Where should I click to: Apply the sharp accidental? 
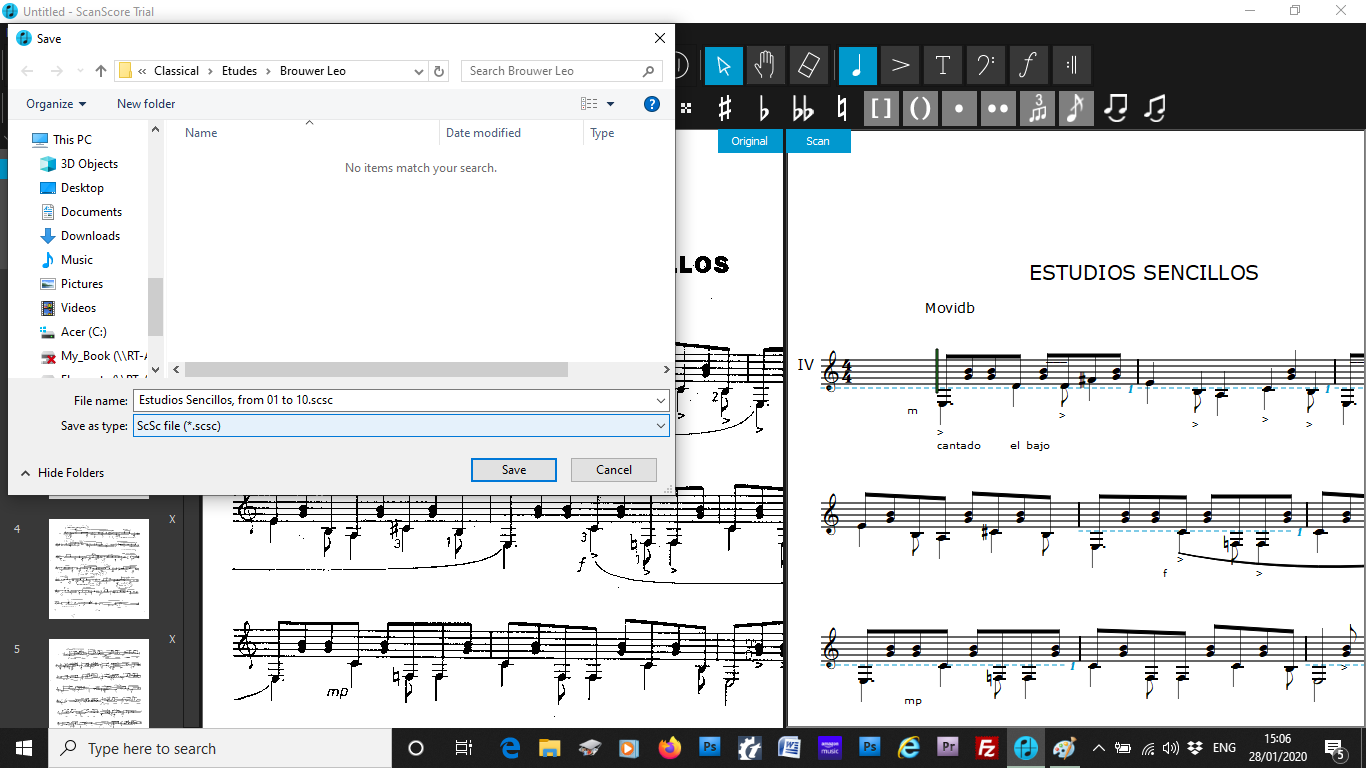[725, 108]
